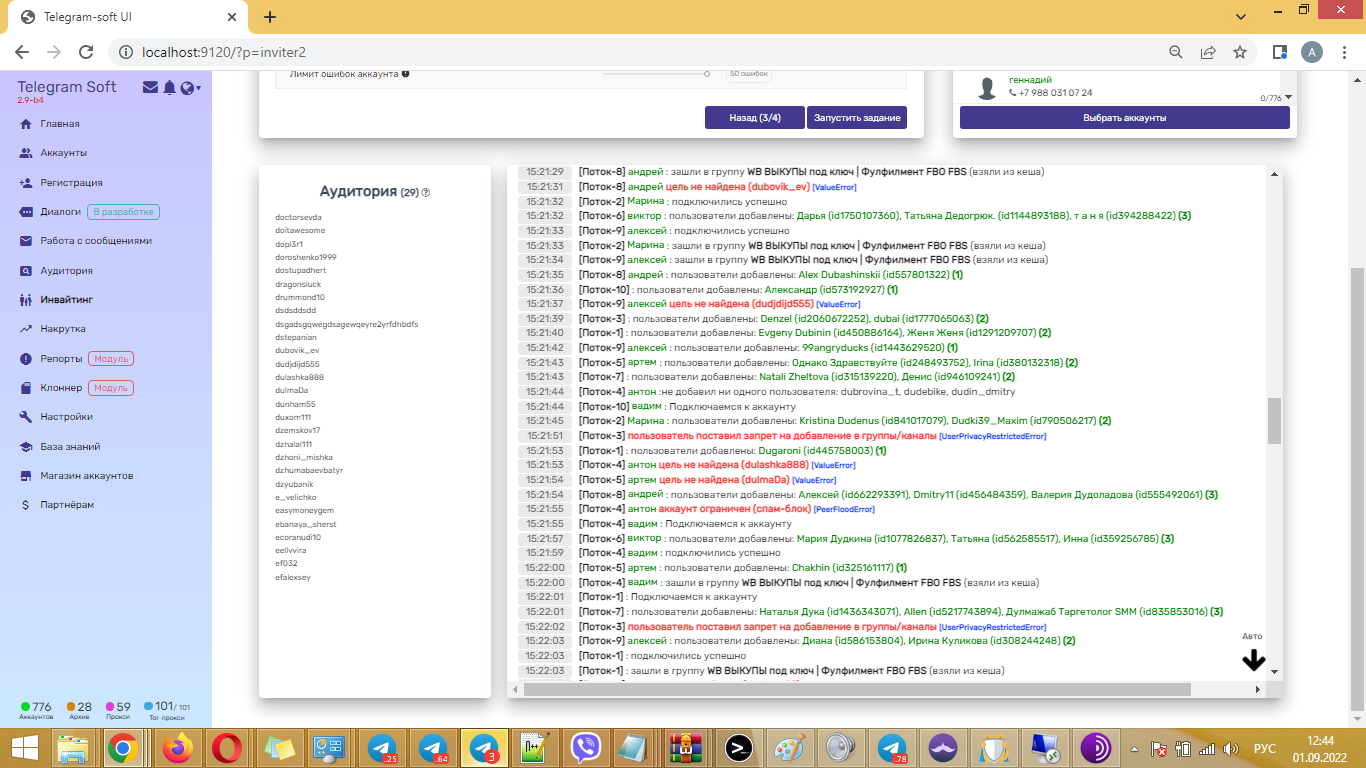Click the Магазин аккаунтов store icon
Image resolution: width=1366 pixels, height=768 pixels.
(26, 476)
